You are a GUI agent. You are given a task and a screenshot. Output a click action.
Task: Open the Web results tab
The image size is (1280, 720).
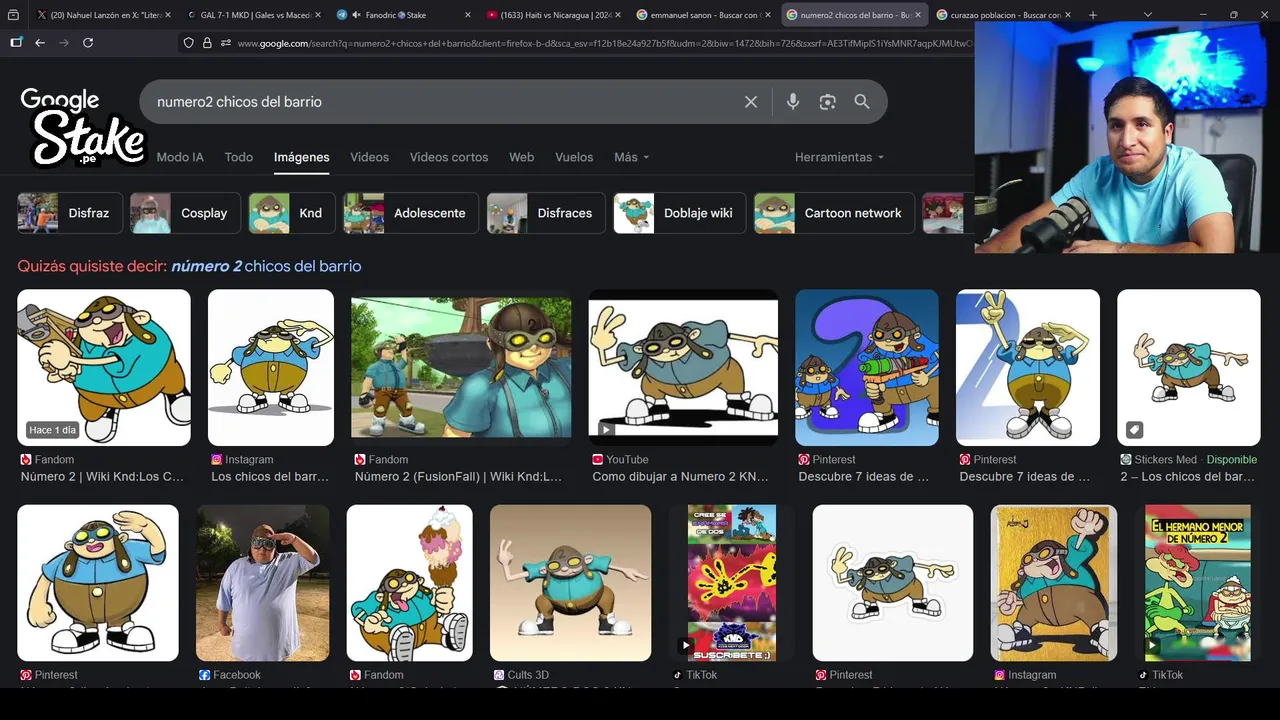coord(522,157)
